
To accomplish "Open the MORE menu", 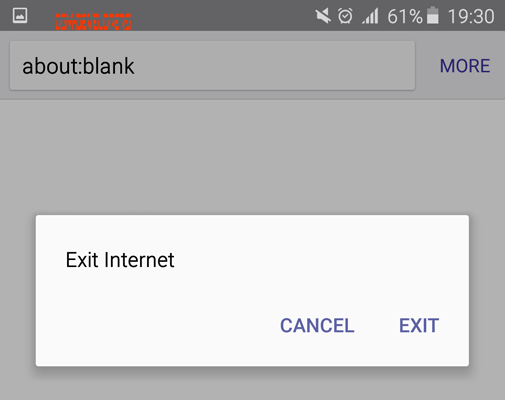I will [465, 66].
